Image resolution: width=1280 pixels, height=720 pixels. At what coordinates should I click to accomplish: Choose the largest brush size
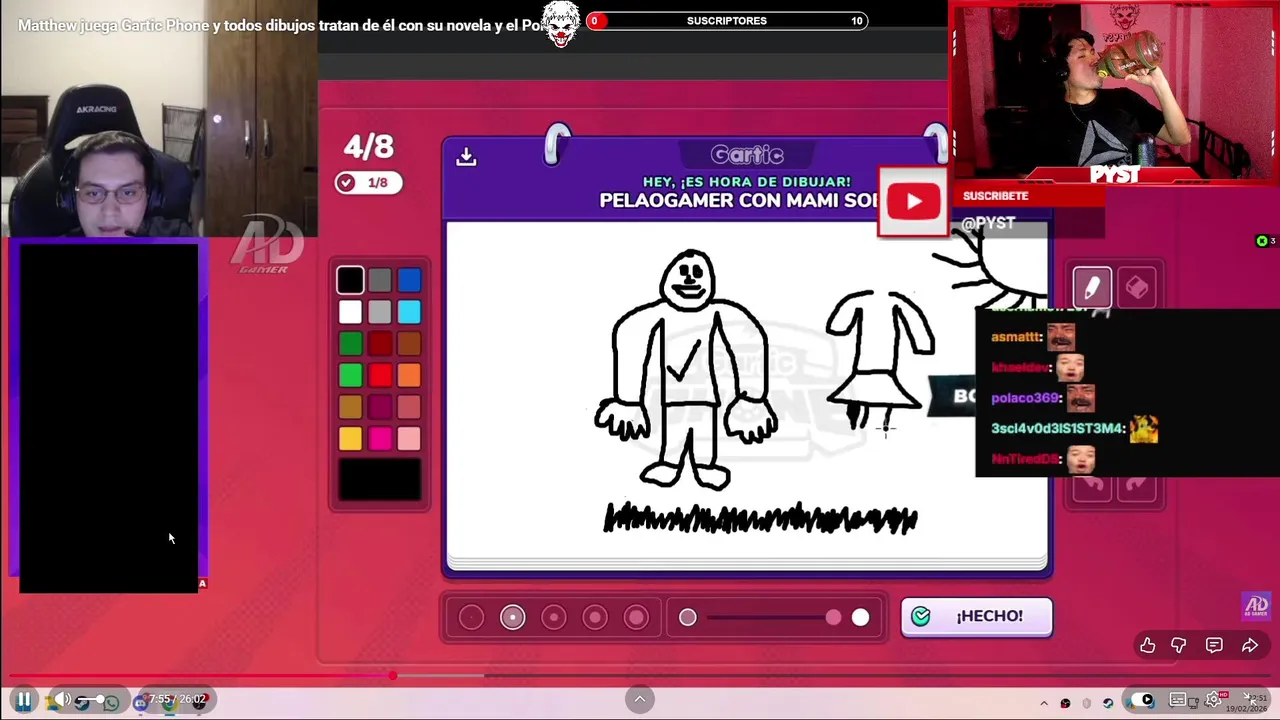point(636,618)
